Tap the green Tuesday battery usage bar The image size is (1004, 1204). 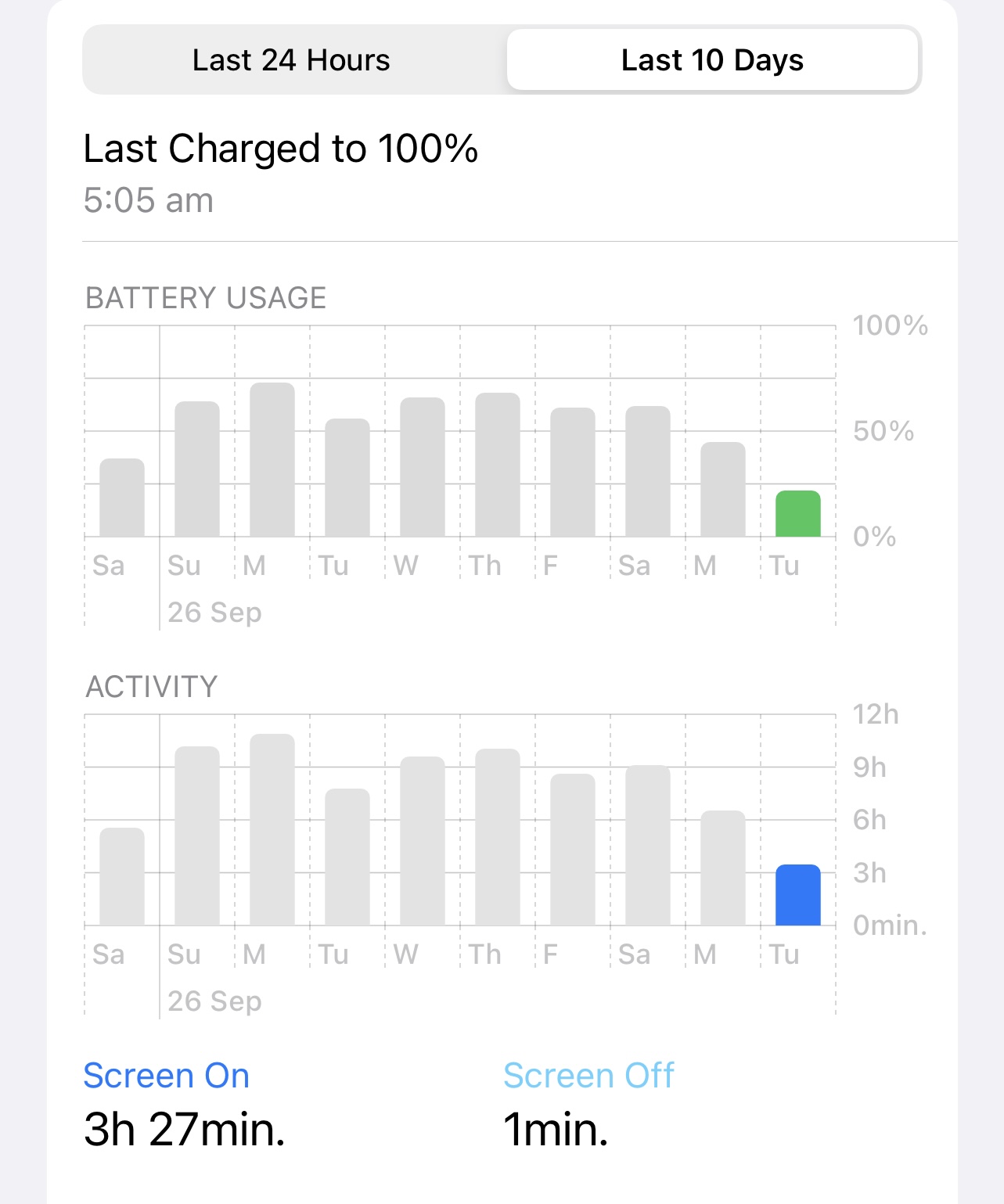coord(797,513)
